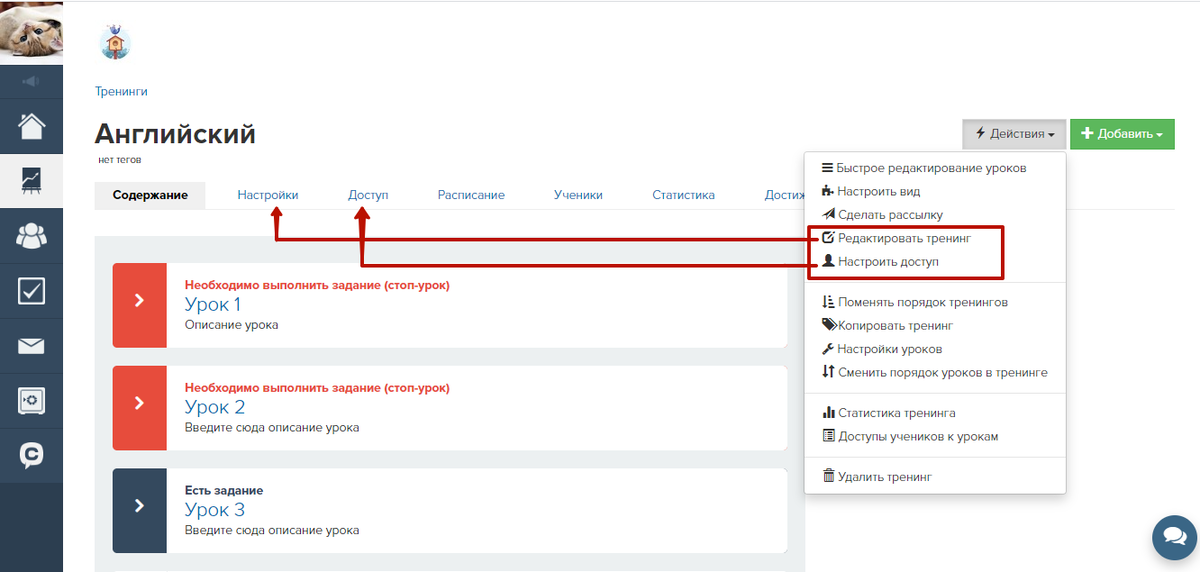Viewport: 1200px width, 572px height.
Task: Expand the Действия dropdown button
Action: click(1014, 134)
